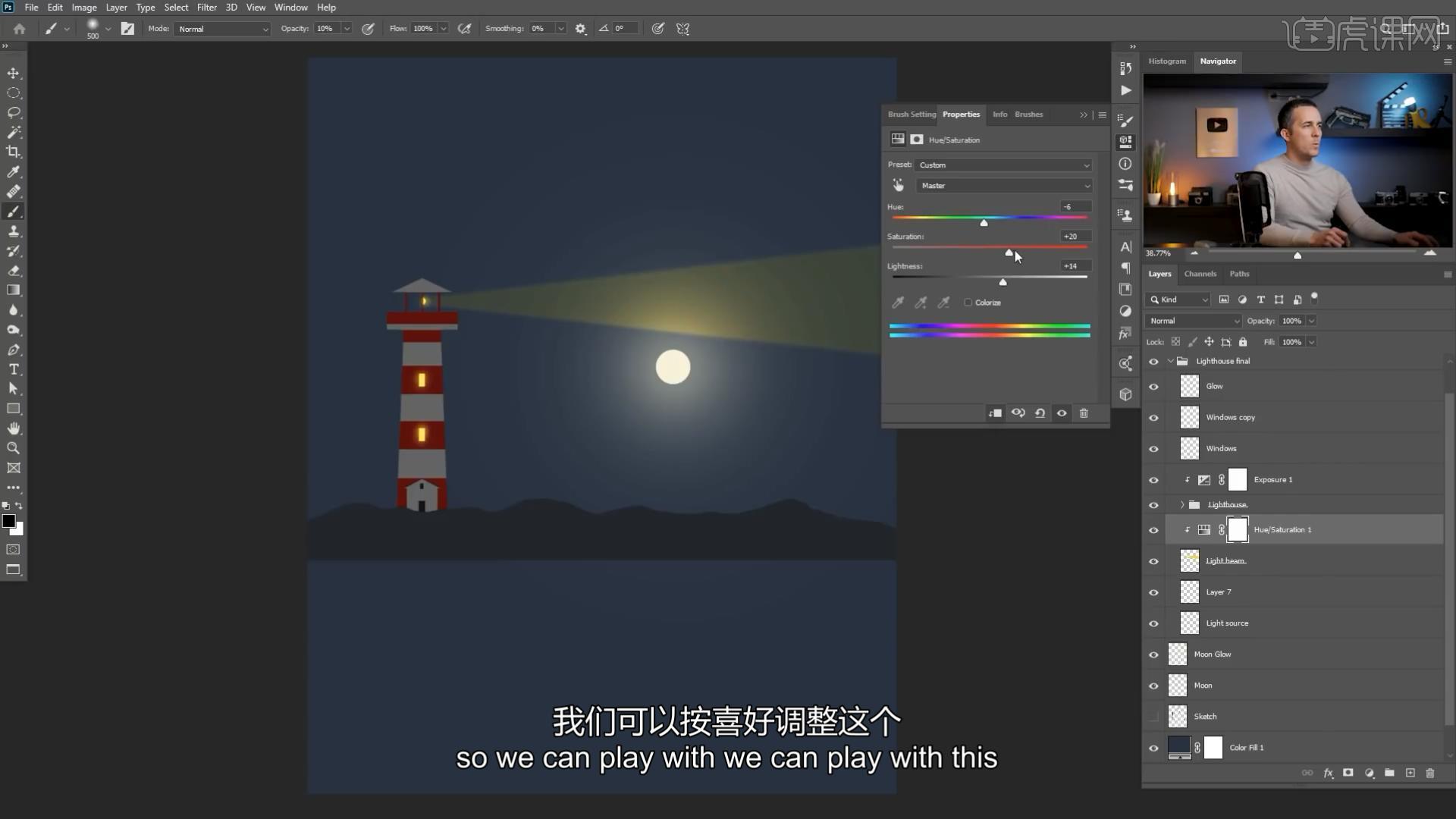Toggle layer visibility eye in Properties panel
This screenshot has height=819, width=1456.
[x=1062, y=413]
